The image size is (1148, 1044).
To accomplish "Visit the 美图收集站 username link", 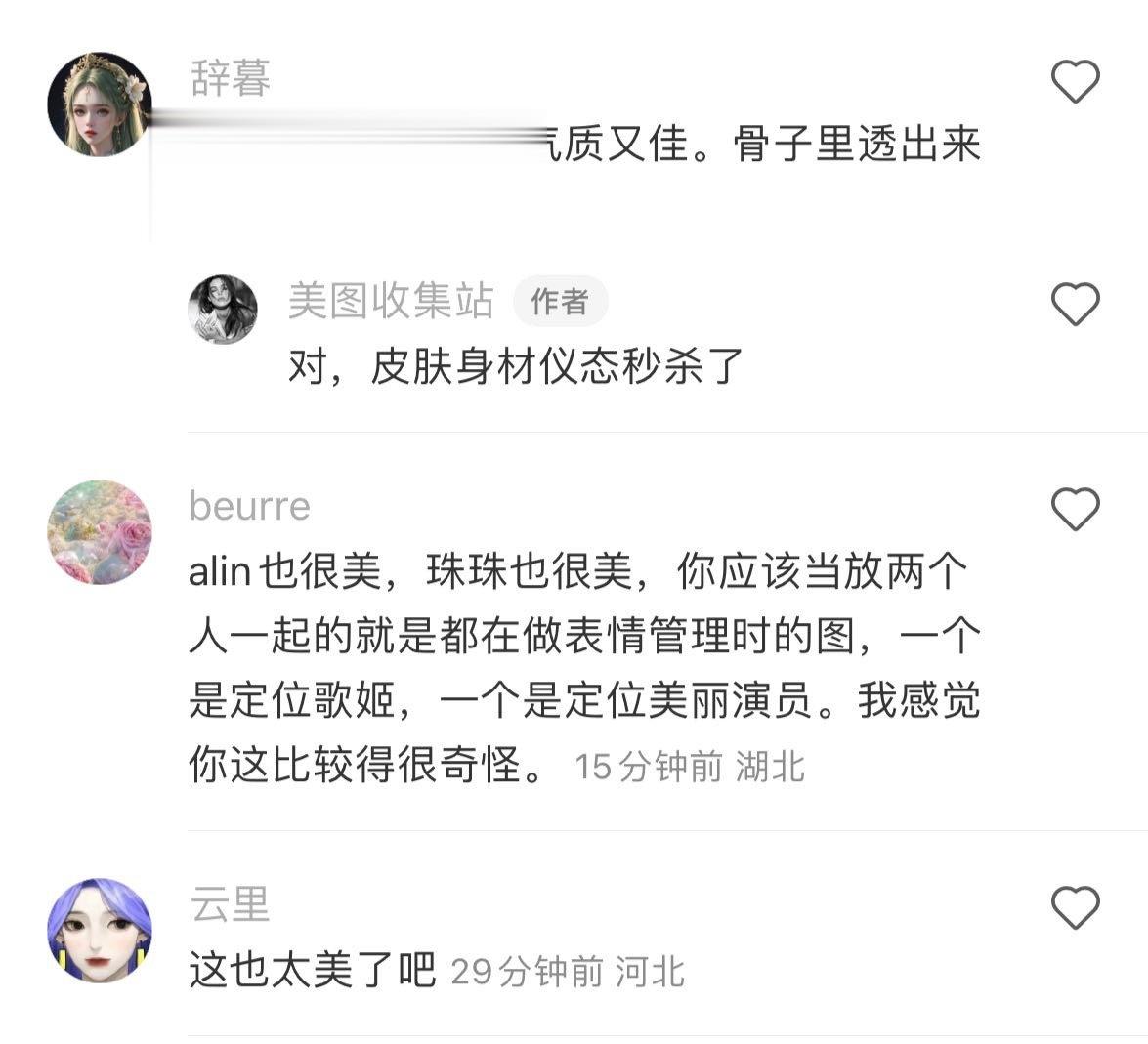I will click(x=391, y=301).
